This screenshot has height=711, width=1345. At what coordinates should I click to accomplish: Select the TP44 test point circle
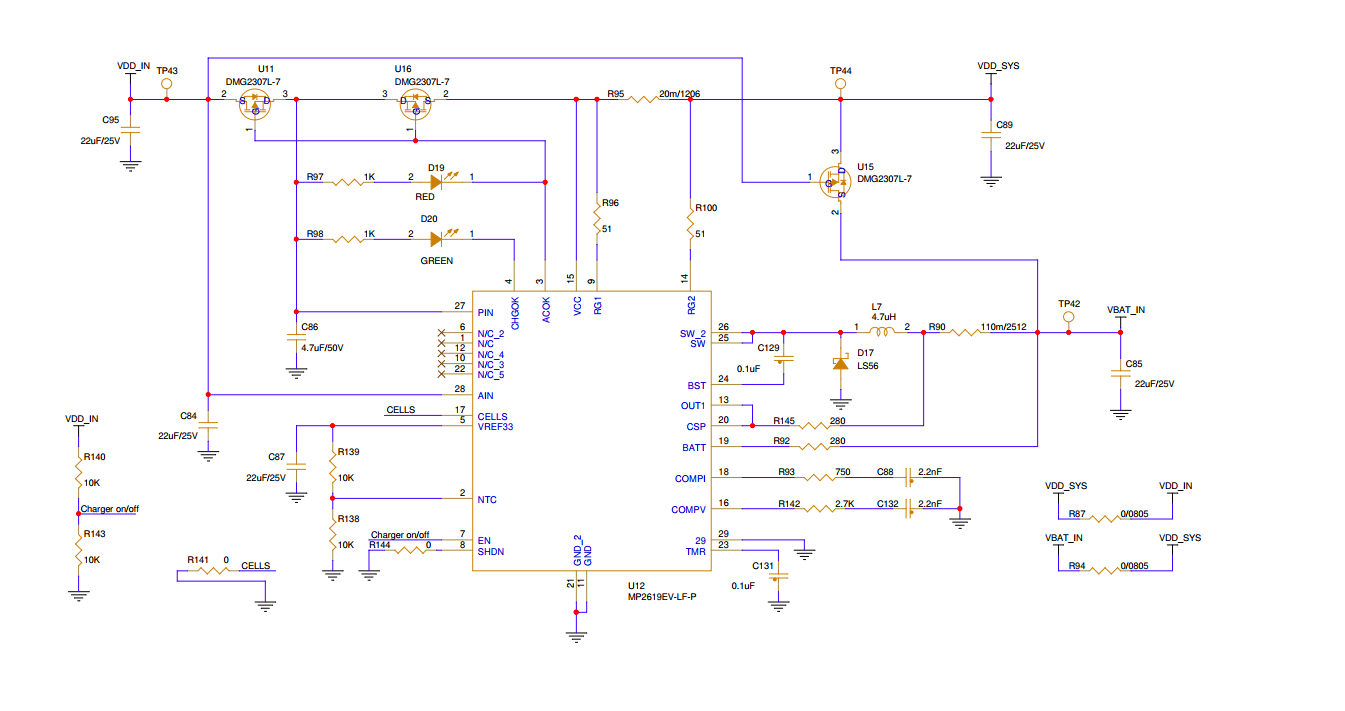click(840, 87)
